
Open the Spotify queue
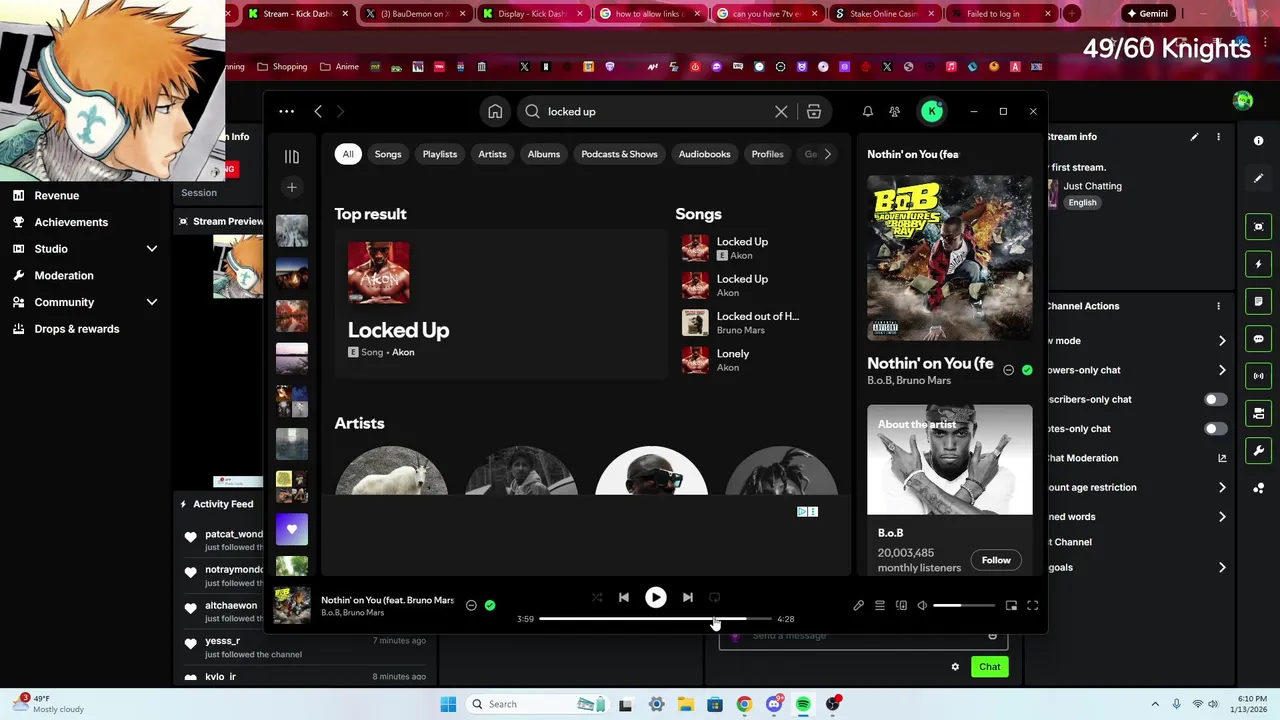pos(880,605)
